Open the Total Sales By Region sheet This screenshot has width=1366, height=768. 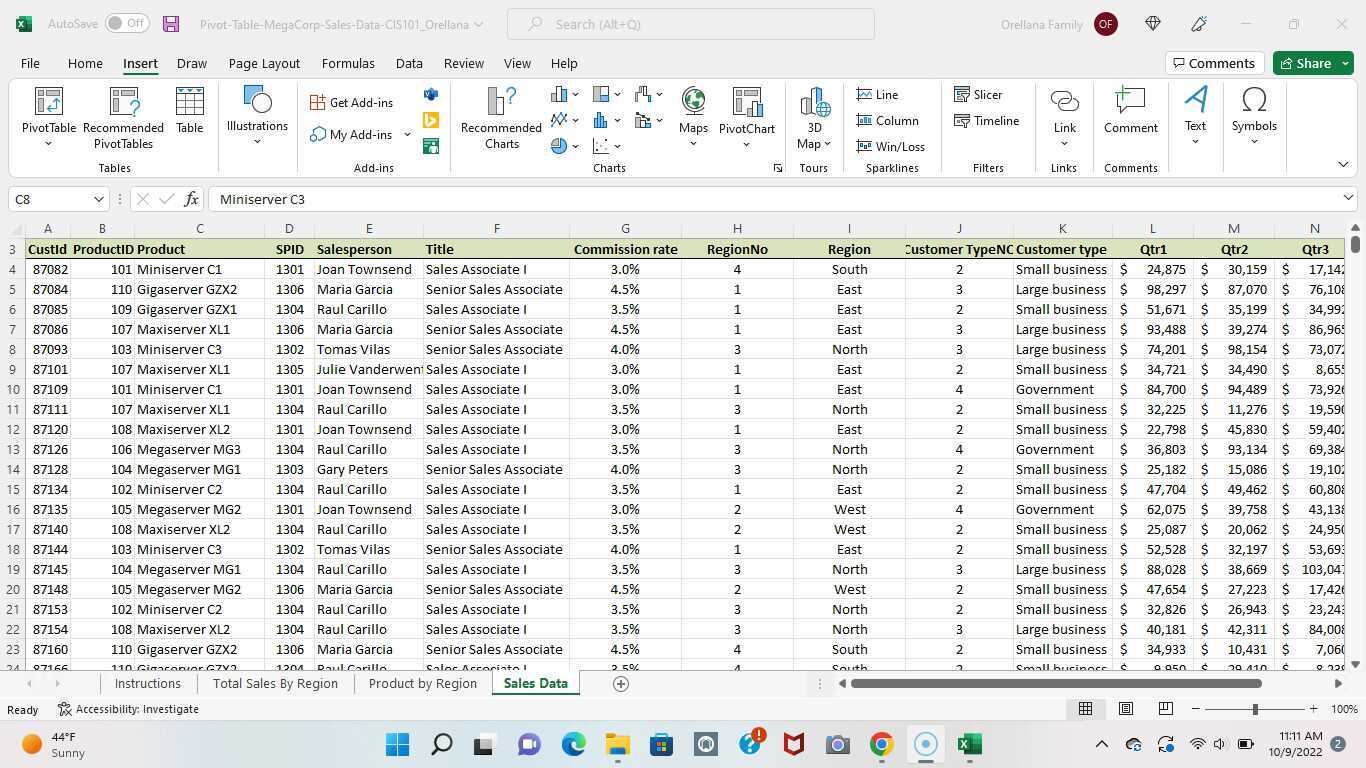275,683
